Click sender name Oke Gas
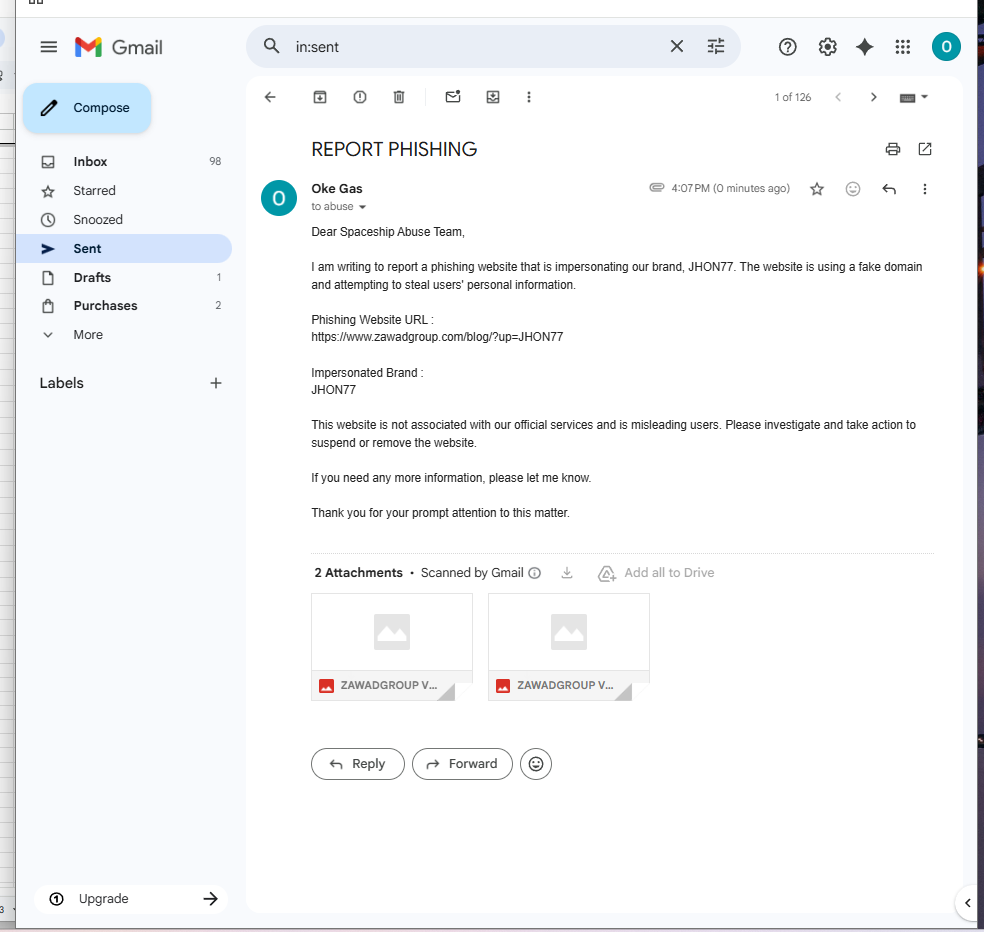The image size is (984, 932). (x=337, y=189)
